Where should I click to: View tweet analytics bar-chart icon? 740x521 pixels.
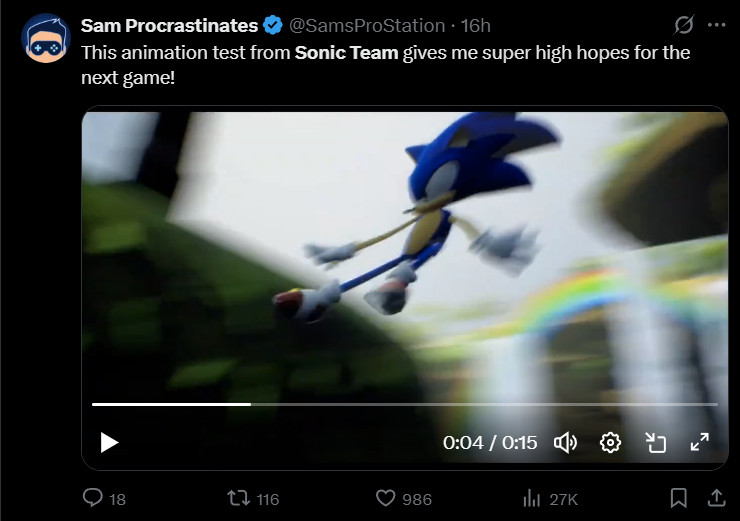[x=531, y=498]
